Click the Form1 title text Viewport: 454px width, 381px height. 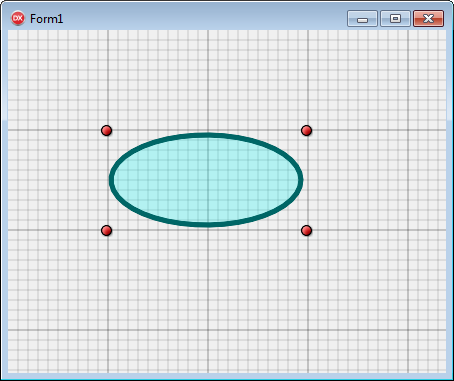(x=46, y=19)
